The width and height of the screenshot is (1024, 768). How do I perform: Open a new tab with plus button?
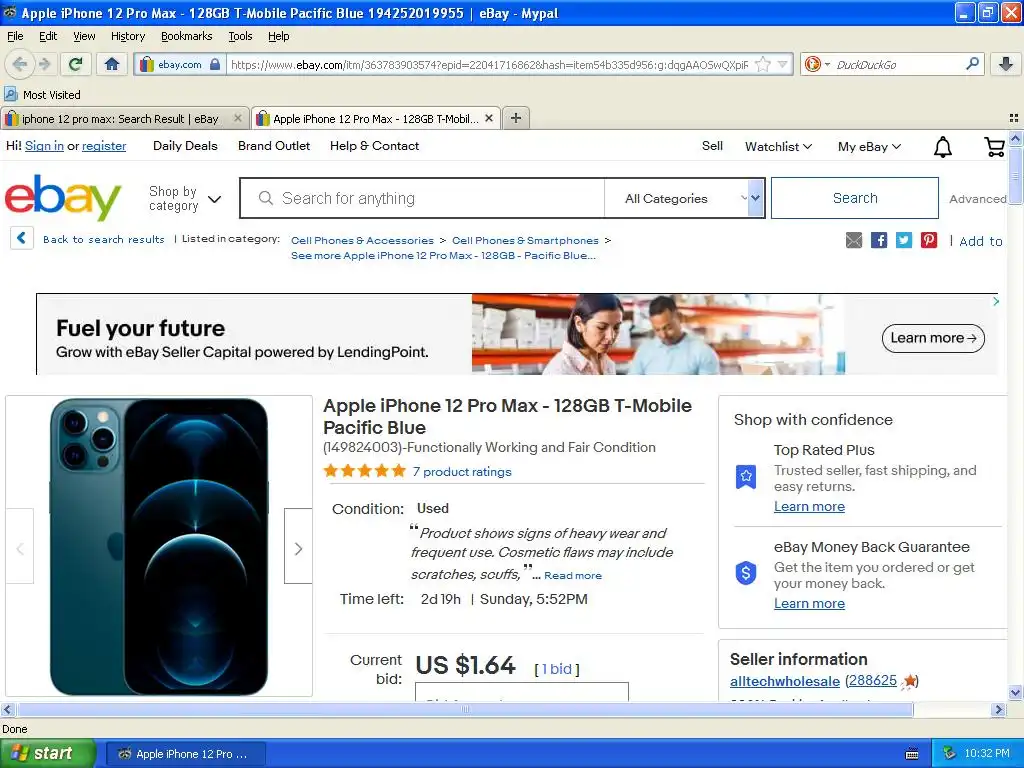tap(516, 118)
